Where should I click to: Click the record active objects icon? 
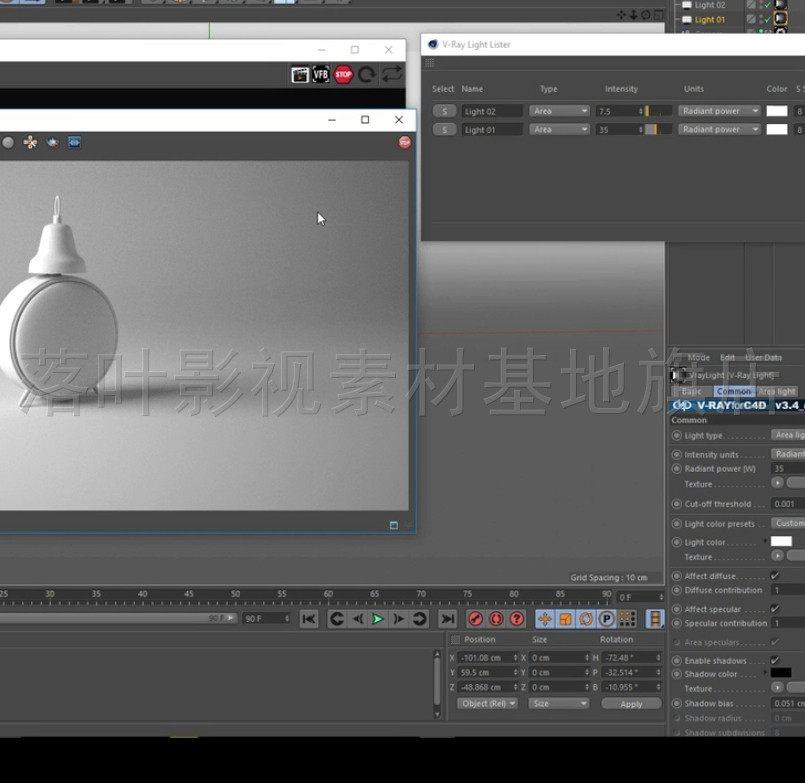point(475,619)
